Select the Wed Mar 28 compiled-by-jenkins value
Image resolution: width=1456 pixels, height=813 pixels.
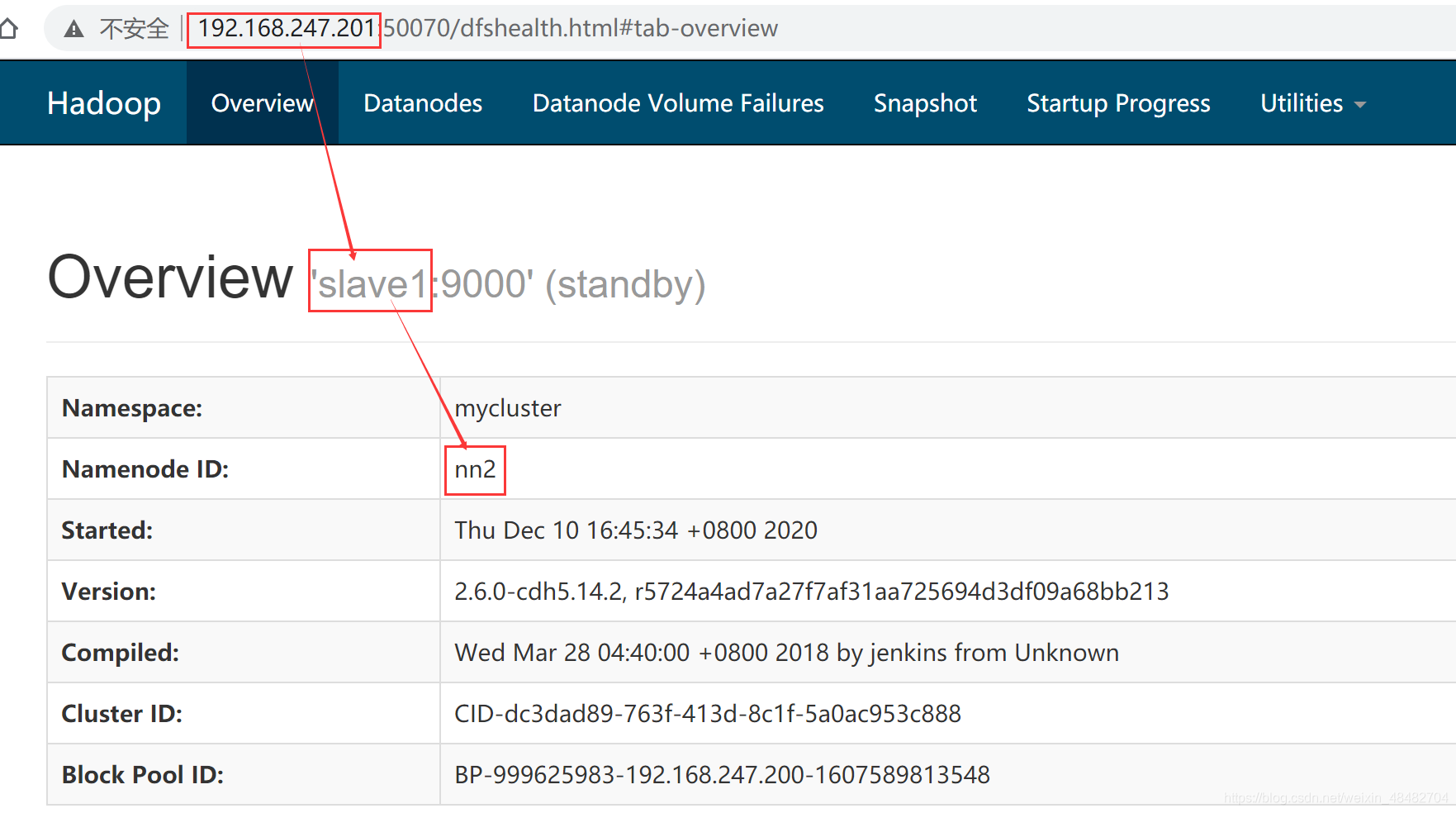coord(786,653)
